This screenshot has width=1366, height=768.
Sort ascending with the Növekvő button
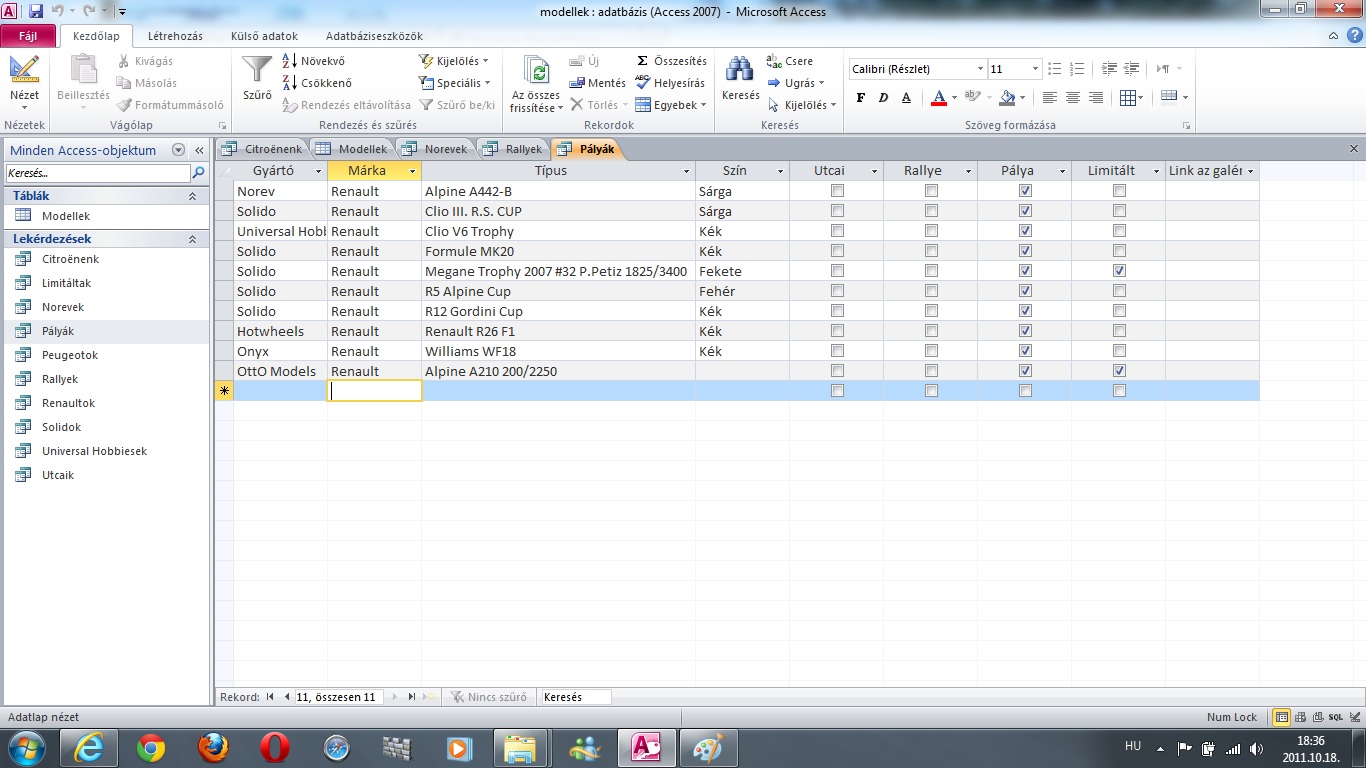pyautogui.click(x=314, y=61)
